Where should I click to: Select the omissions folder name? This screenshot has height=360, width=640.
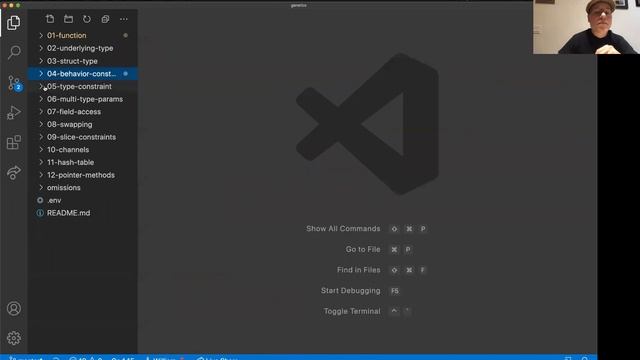point(64,188)
